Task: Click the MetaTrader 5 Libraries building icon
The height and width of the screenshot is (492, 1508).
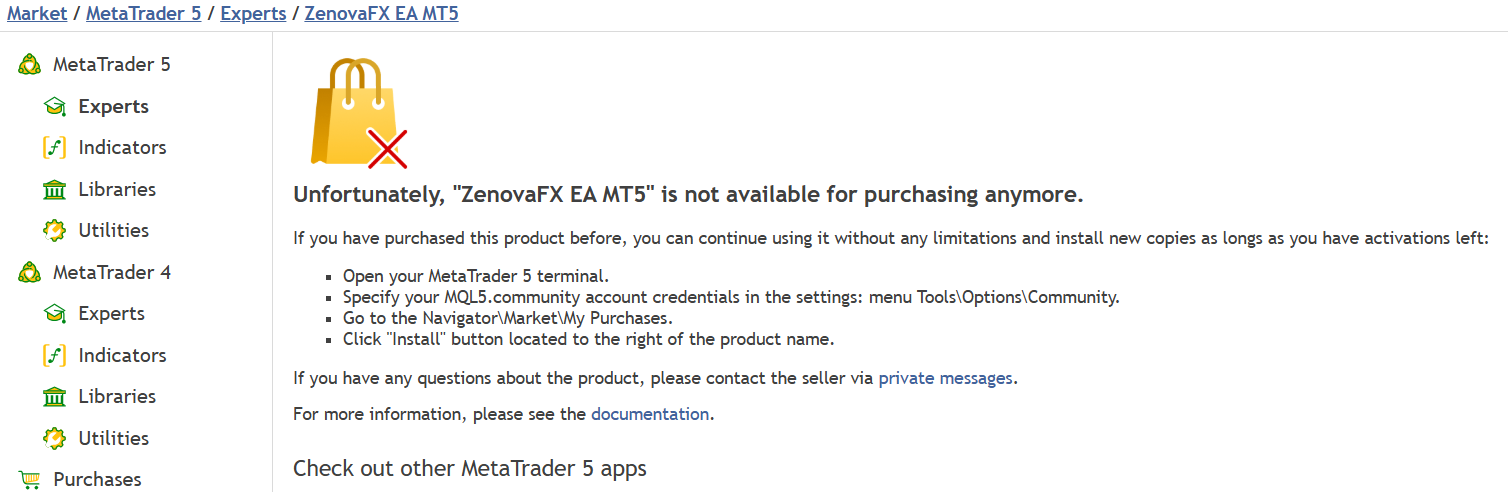Action: pyautogui.click(x=54, y=190)
